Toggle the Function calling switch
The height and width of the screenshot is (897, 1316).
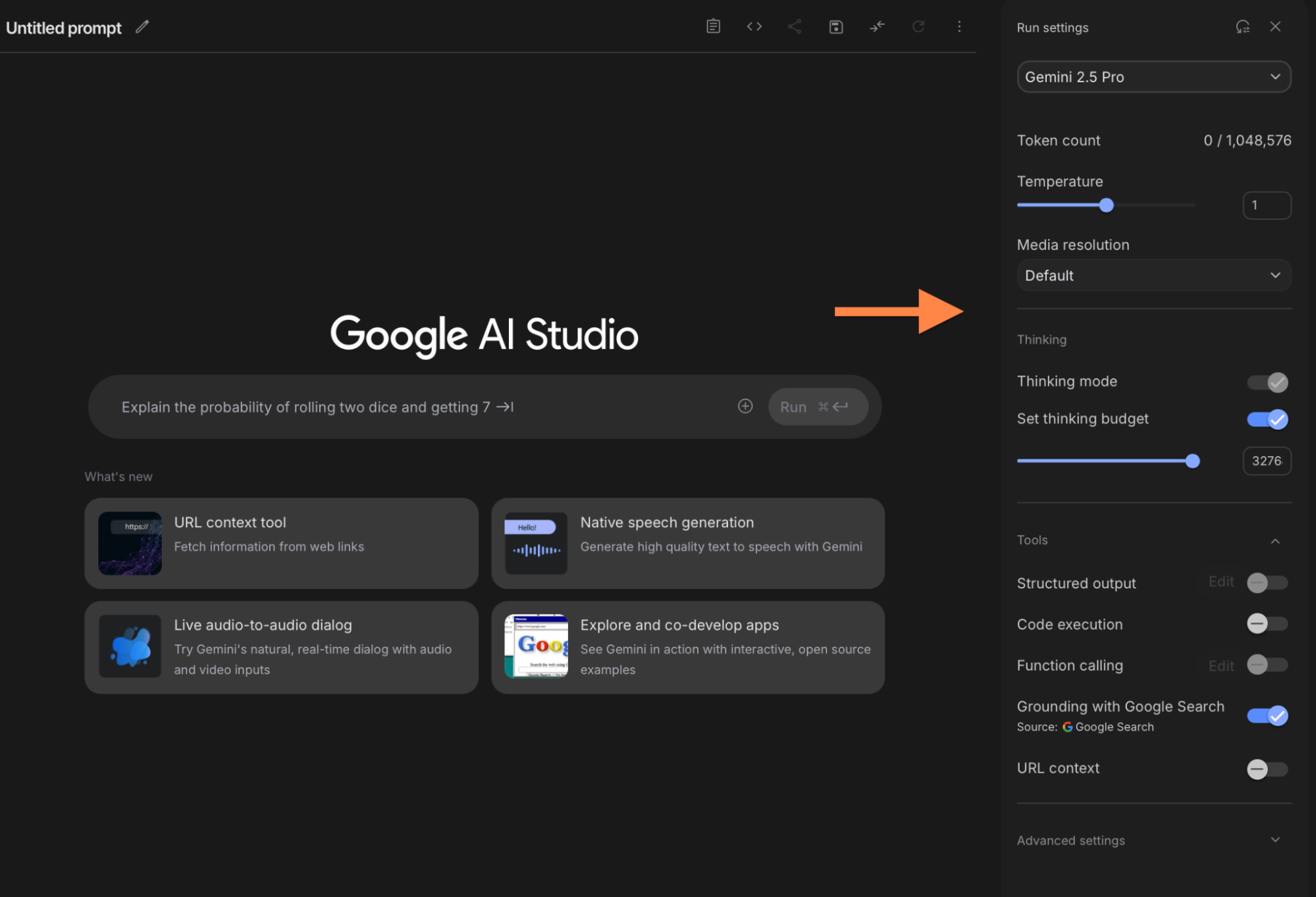tap(1267, 665)
